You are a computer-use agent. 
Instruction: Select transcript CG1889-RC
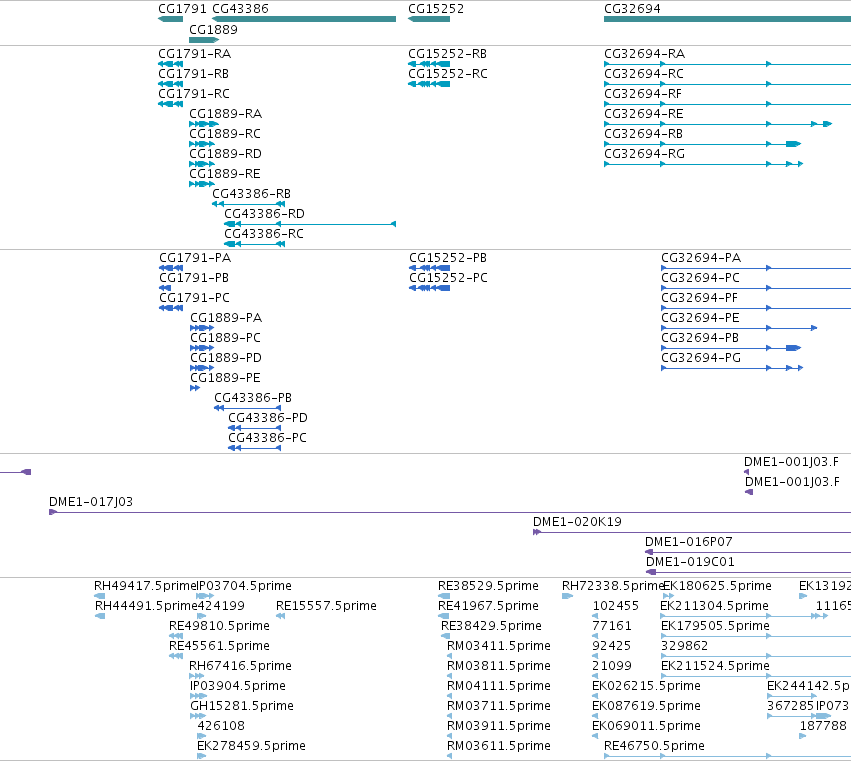tap(225, 134)
